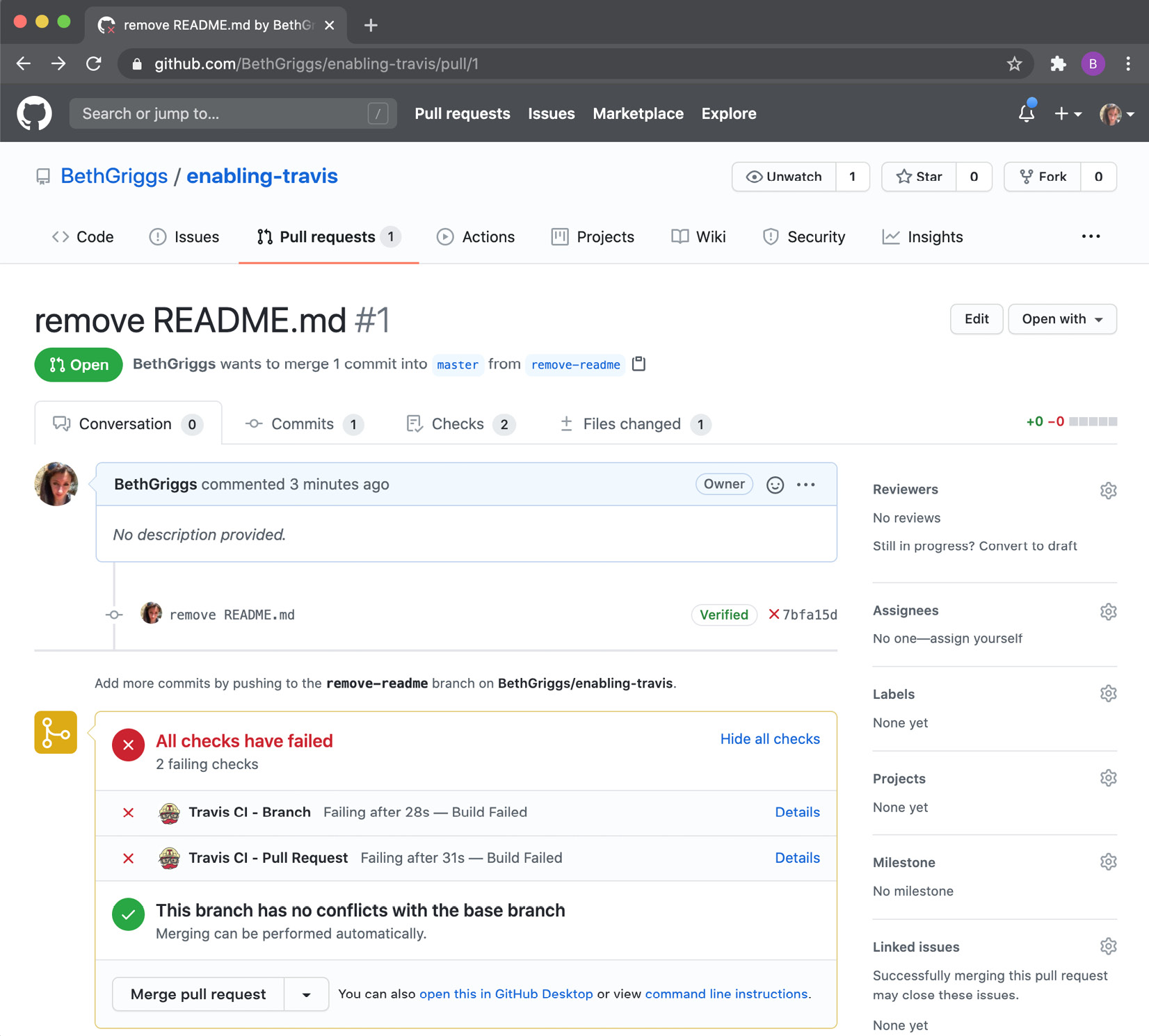
Task: Click the GitHub octocat home icon
Action: (33, 113)
